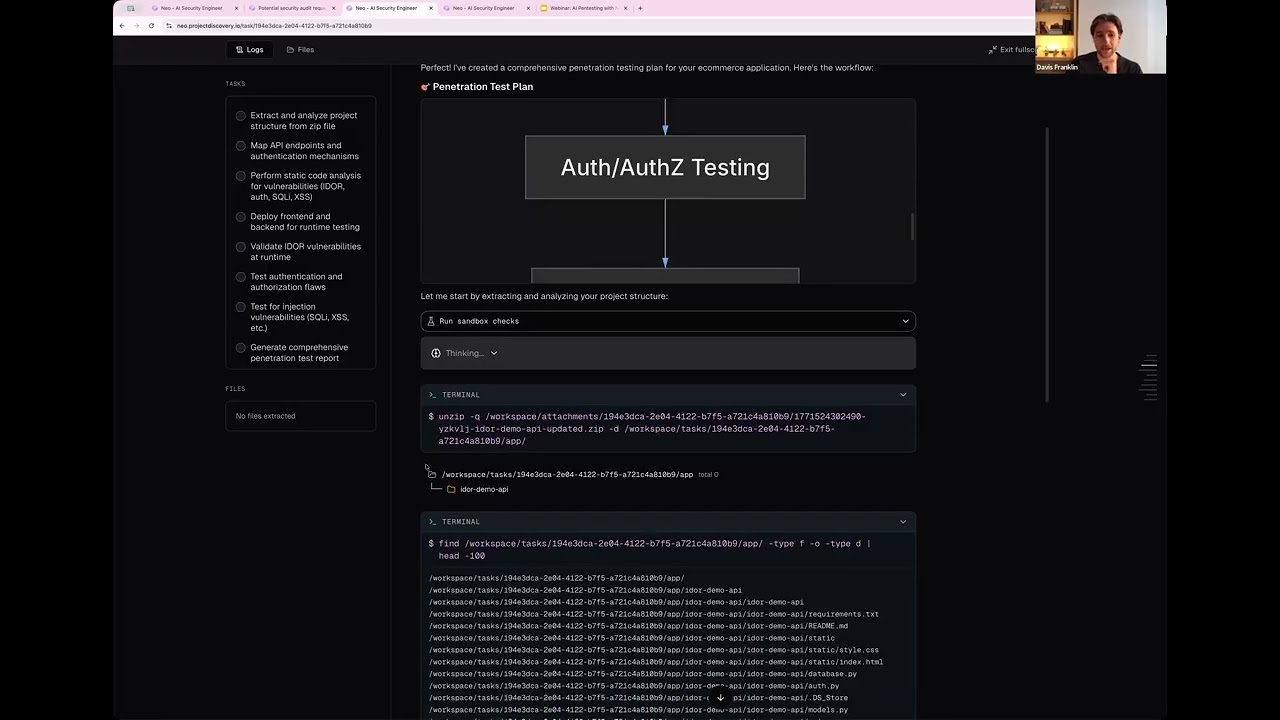Click the exit fullscreen arrows icon
The image size is (1280, 720).
(x=993, y=50)
